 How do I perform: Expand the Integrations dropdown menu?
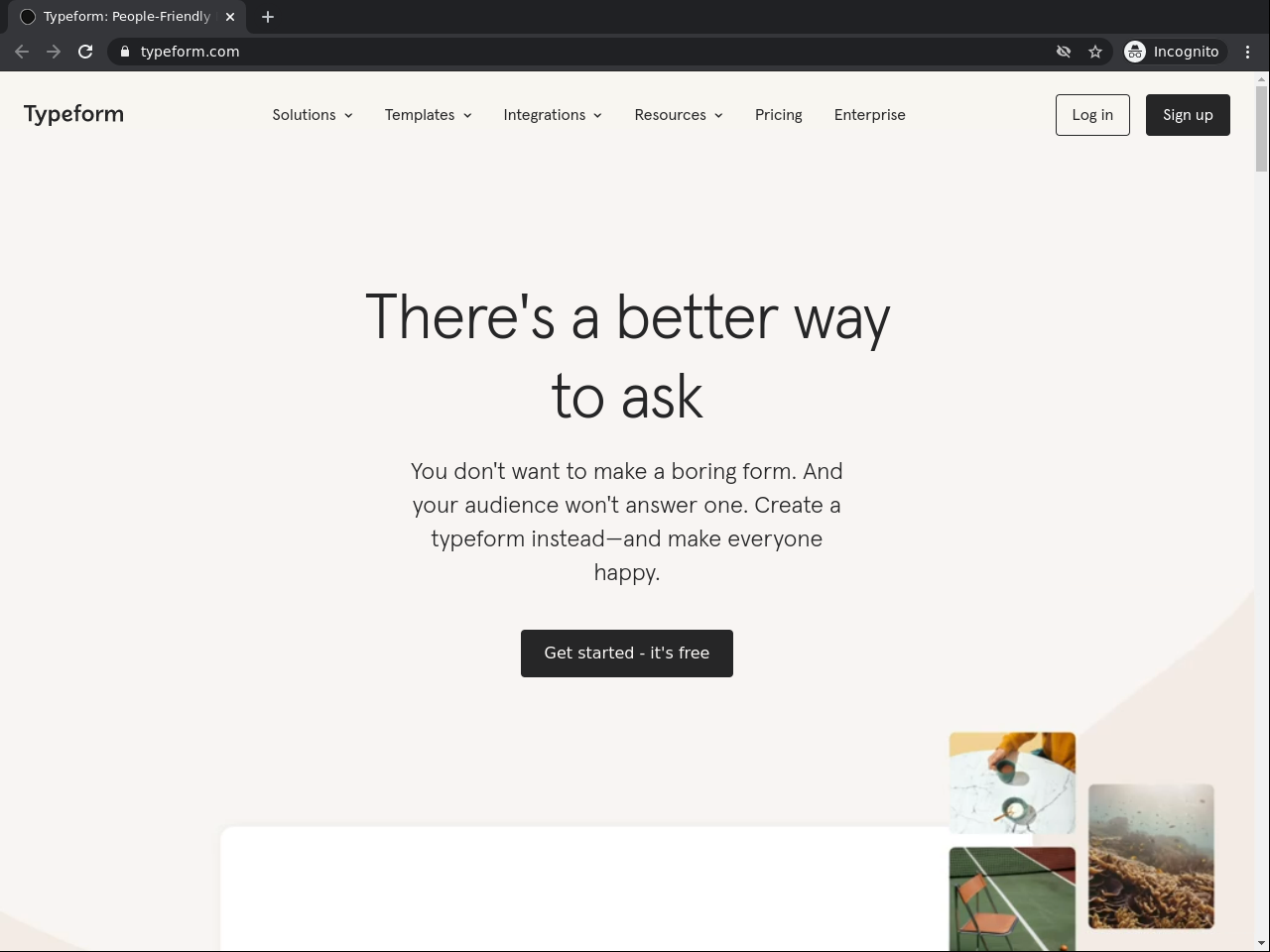coord(553,115)
